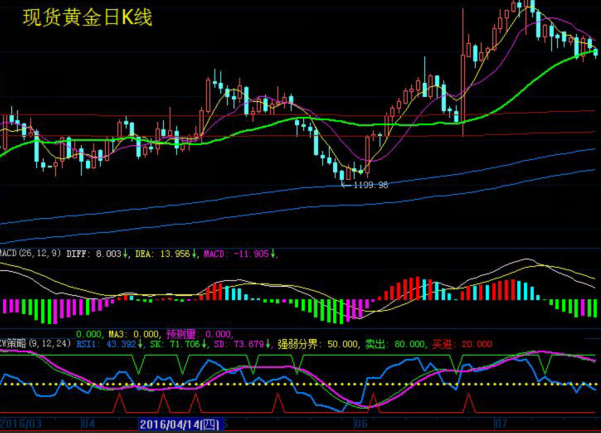601x433 pixels.
Task: Select the 1109.98 low price label
Action: [x=368, y=184]
